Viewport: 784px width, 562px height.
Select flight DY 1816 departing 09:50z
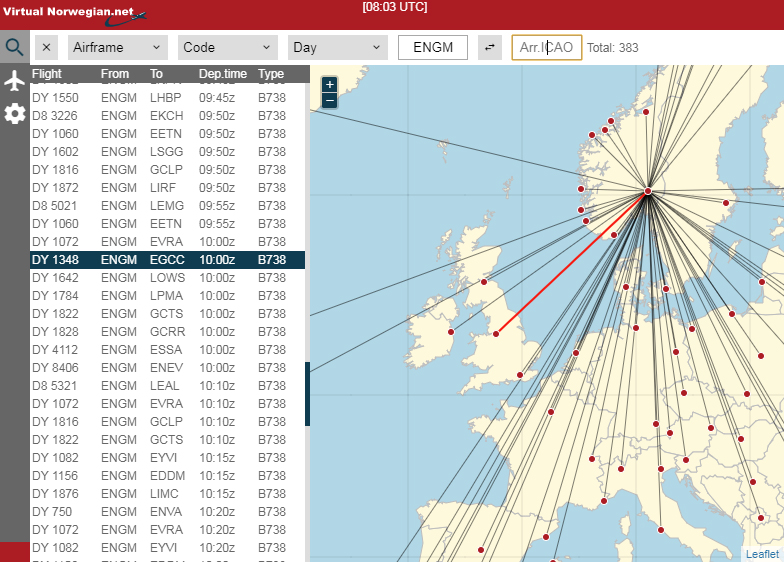(168, 170)
